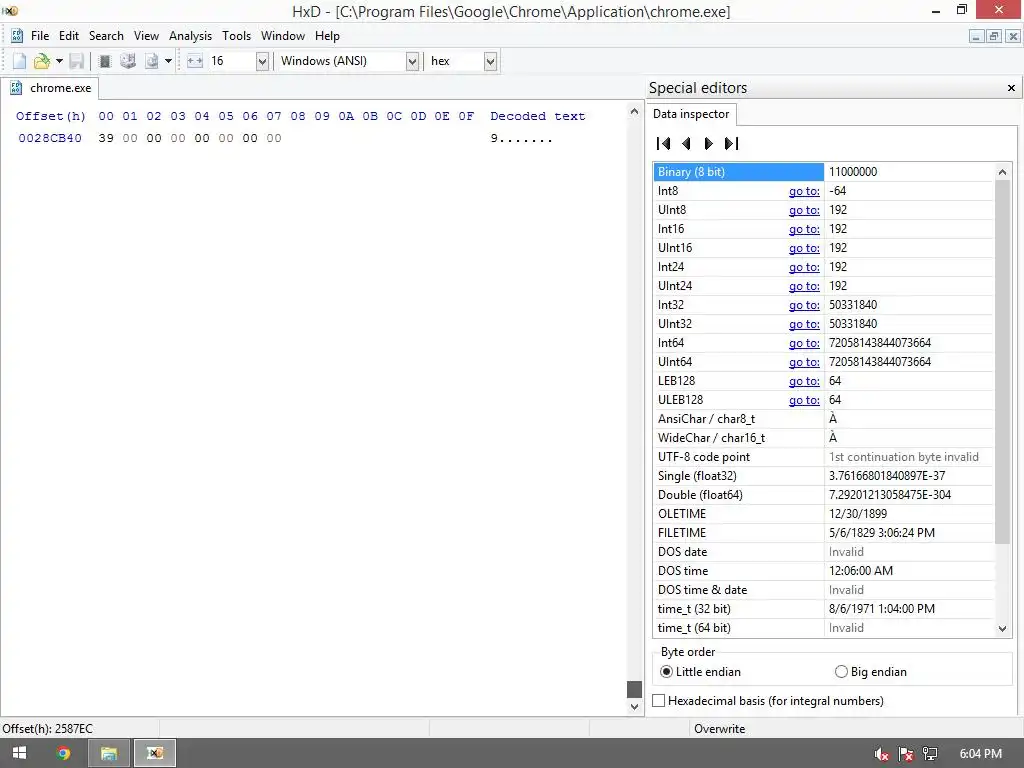The height and width of the screenshot is (768, 1024).
Task: Click go to link for UInt32
Action: 804,324
